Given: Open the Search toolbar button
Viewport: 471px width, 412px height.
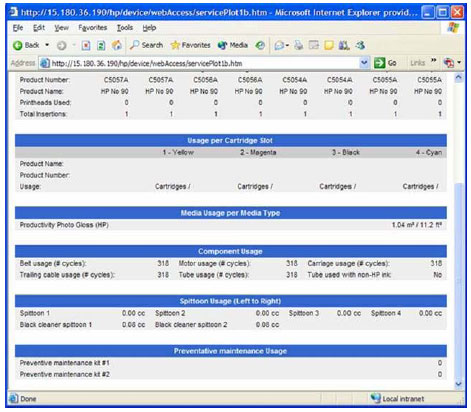Looking at the screenshot, I should [x=146, y=45].
